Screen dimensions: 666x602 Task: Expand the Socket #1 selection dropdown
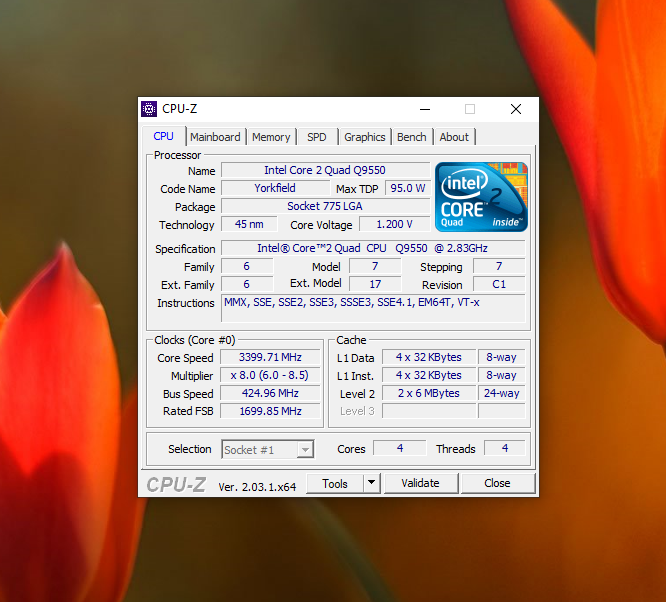click(306, 449)
